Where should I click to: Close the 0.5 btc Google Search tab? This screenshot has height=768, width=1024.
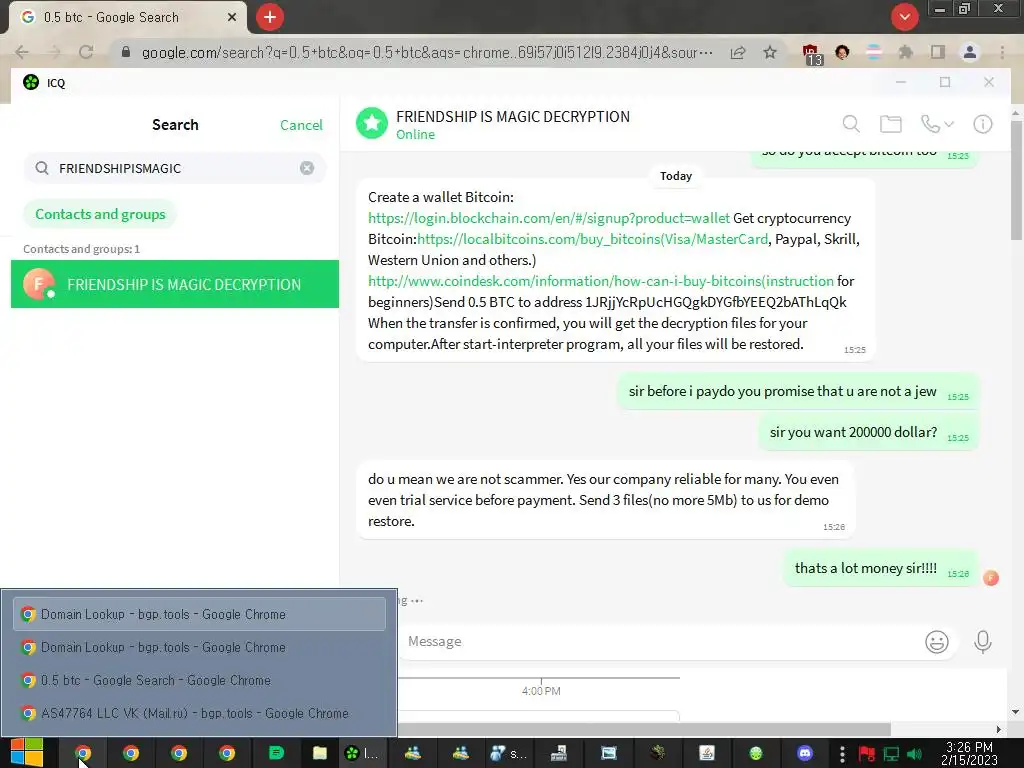pos(232,18)
